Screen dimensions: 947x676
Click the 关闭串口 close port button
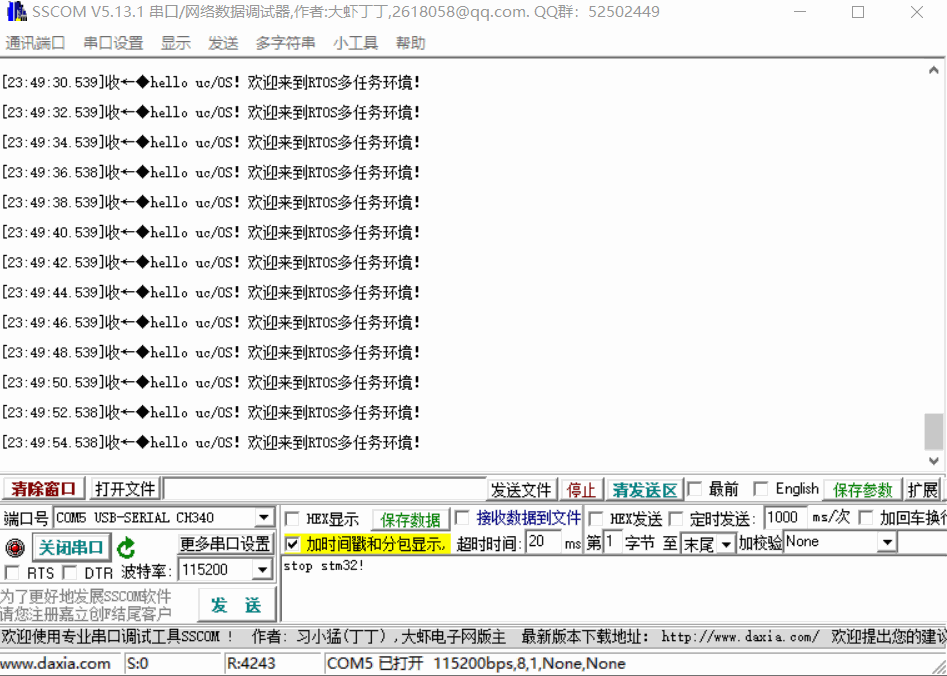71,547
